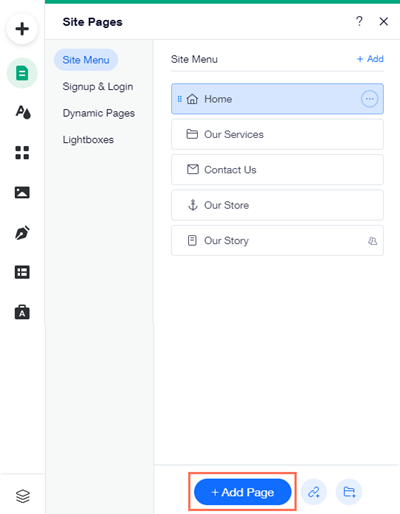Open the Blog pen nib icon
This screenshot has width=400, height=514.
pos(22,233)
